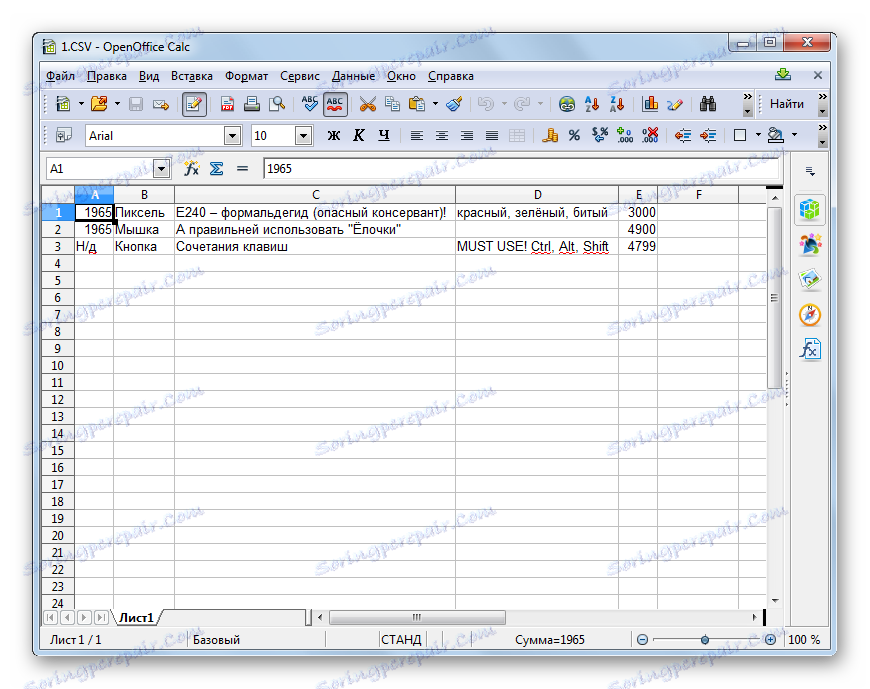Click the Print printer icon
The image size is (870, 689).
(251, 104)
